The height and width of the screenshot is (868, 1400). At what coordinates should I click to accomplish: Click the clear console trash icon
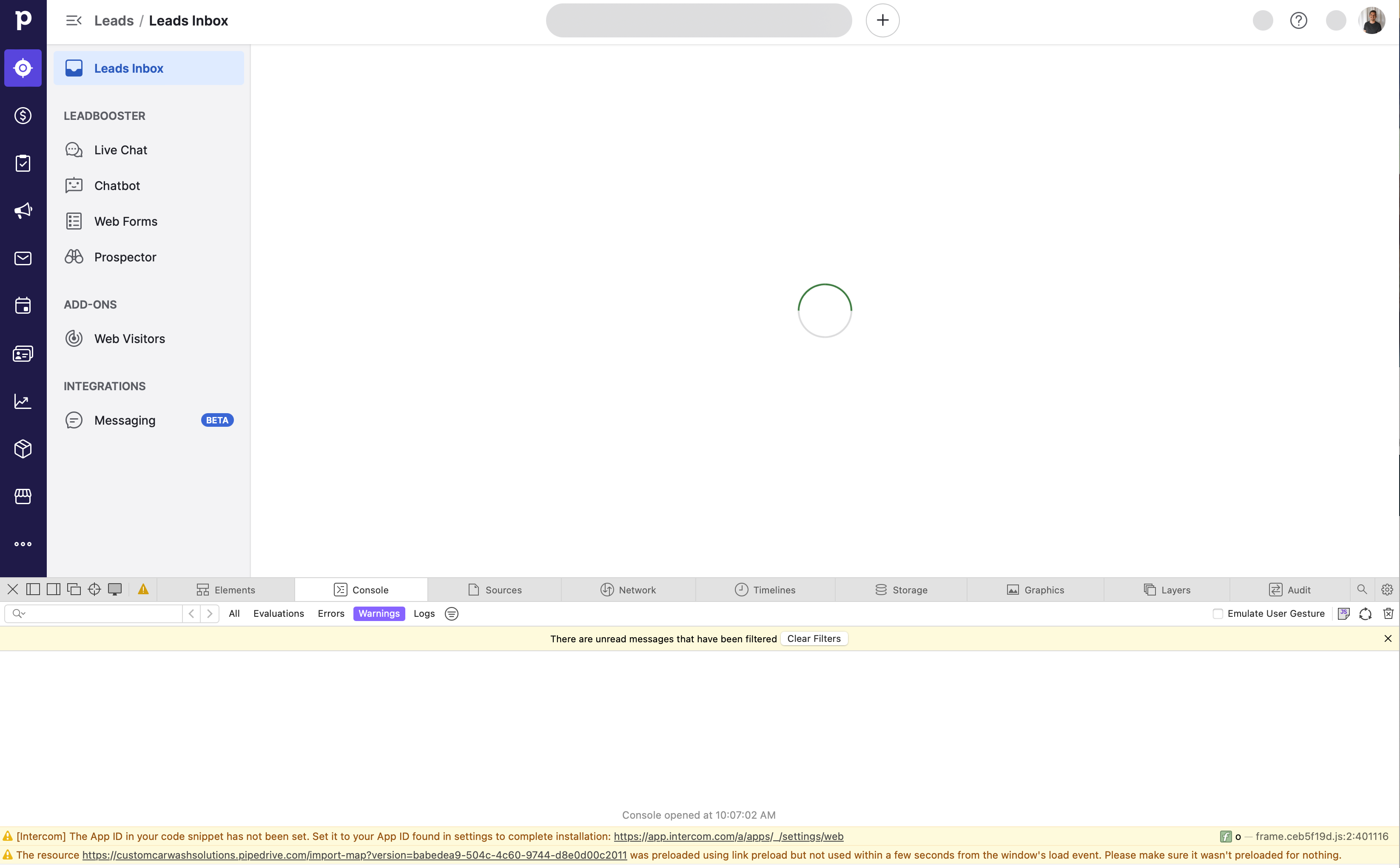[1388, 614]
